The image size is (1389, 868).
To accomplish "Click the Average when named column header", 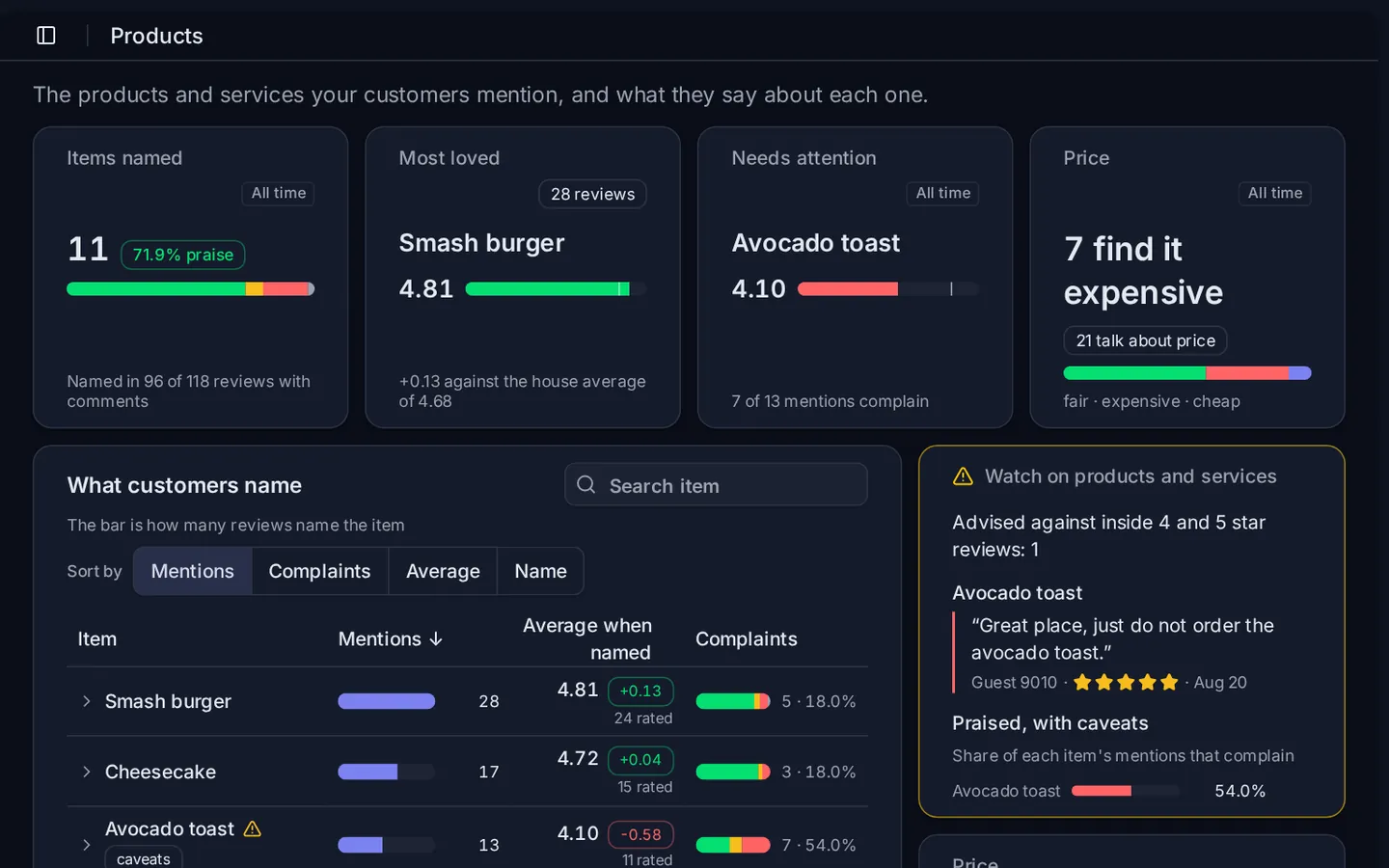I will [x=587, y=639].
